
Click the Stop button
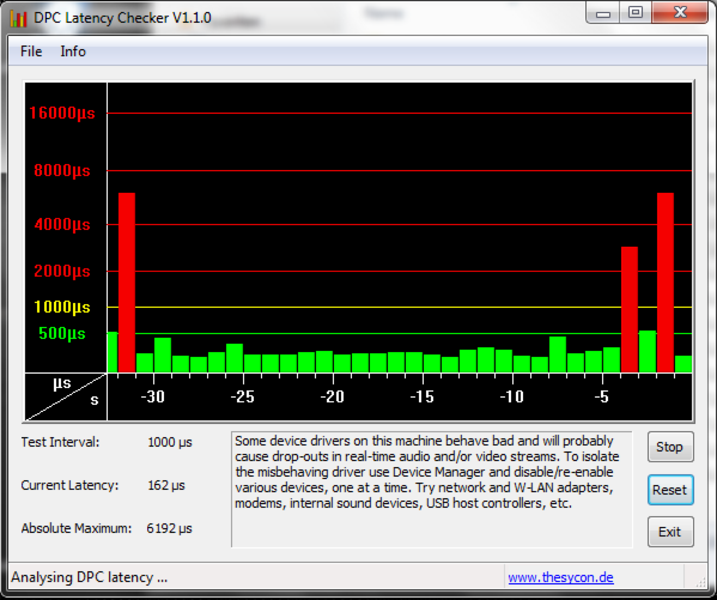670,447
